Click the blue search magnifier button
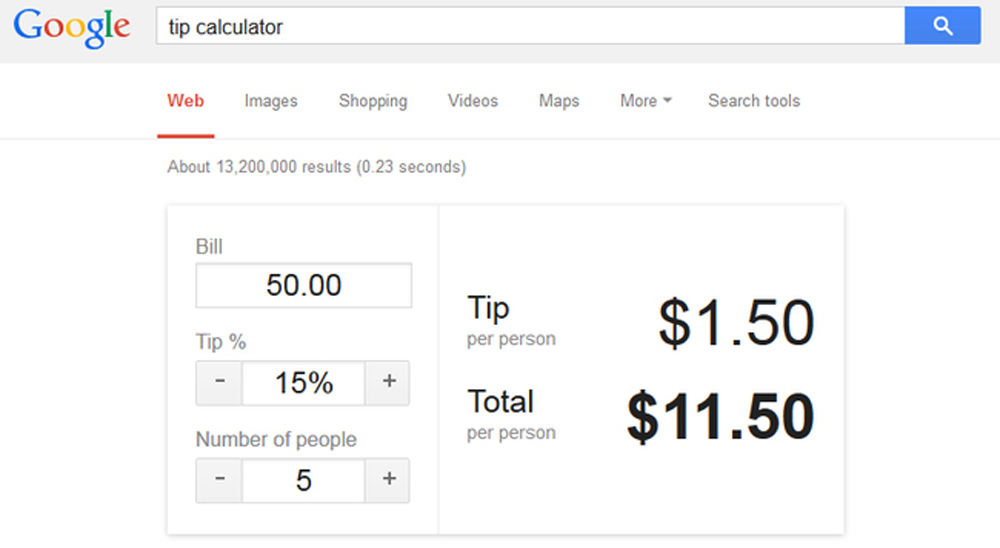This screenshot has height=548, width=1000. point(942,26)
